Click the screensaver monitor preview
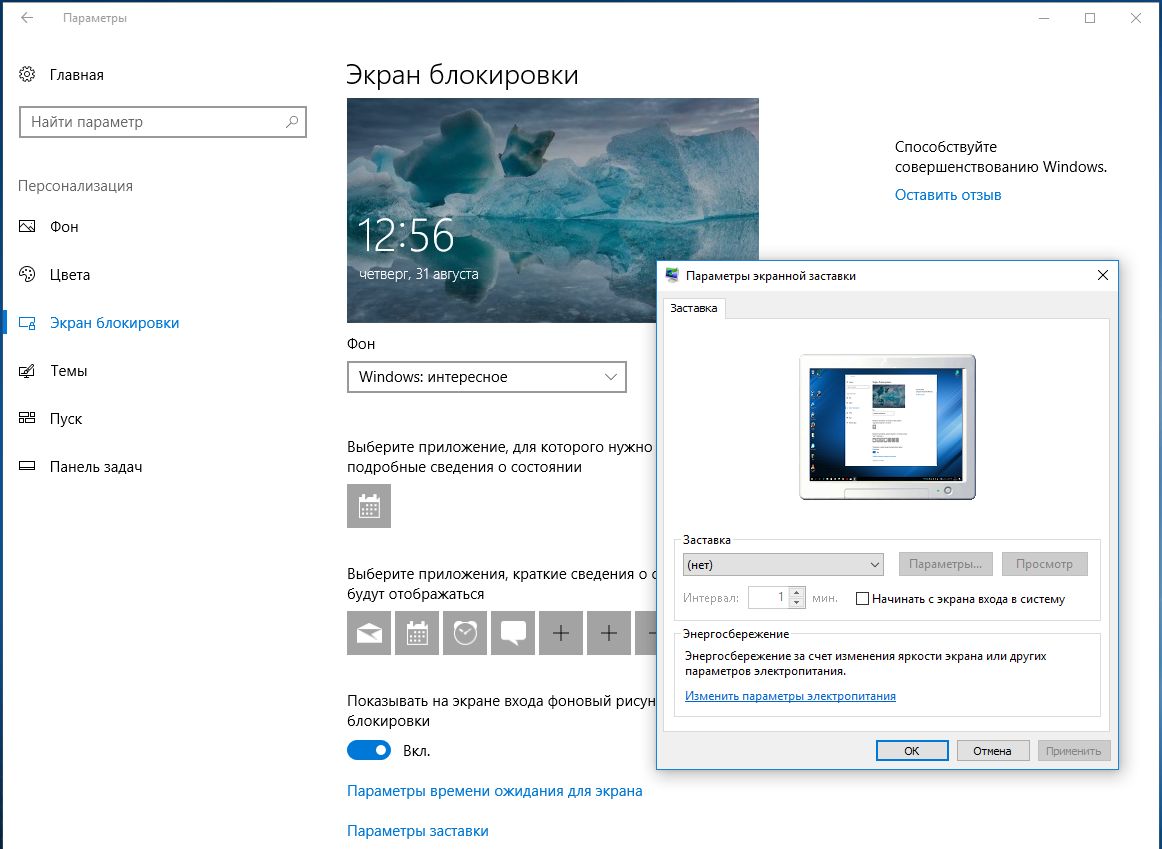1162x849 pixels. pyautogui.click(x=887, y=427)
